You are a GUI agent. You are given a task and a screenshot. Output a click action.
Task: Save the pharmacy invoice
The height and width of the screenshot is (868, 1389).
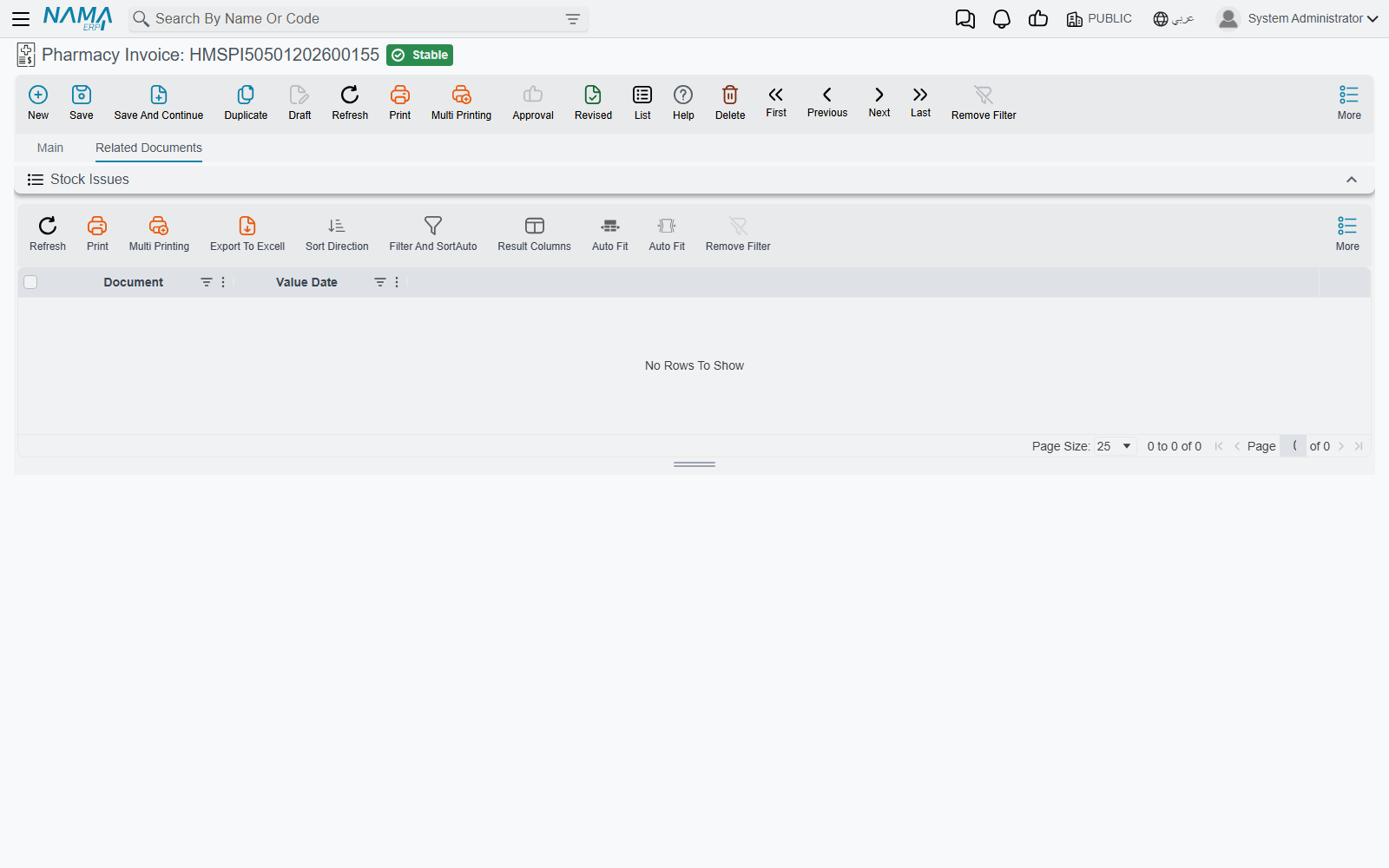[x=82, y=102]
